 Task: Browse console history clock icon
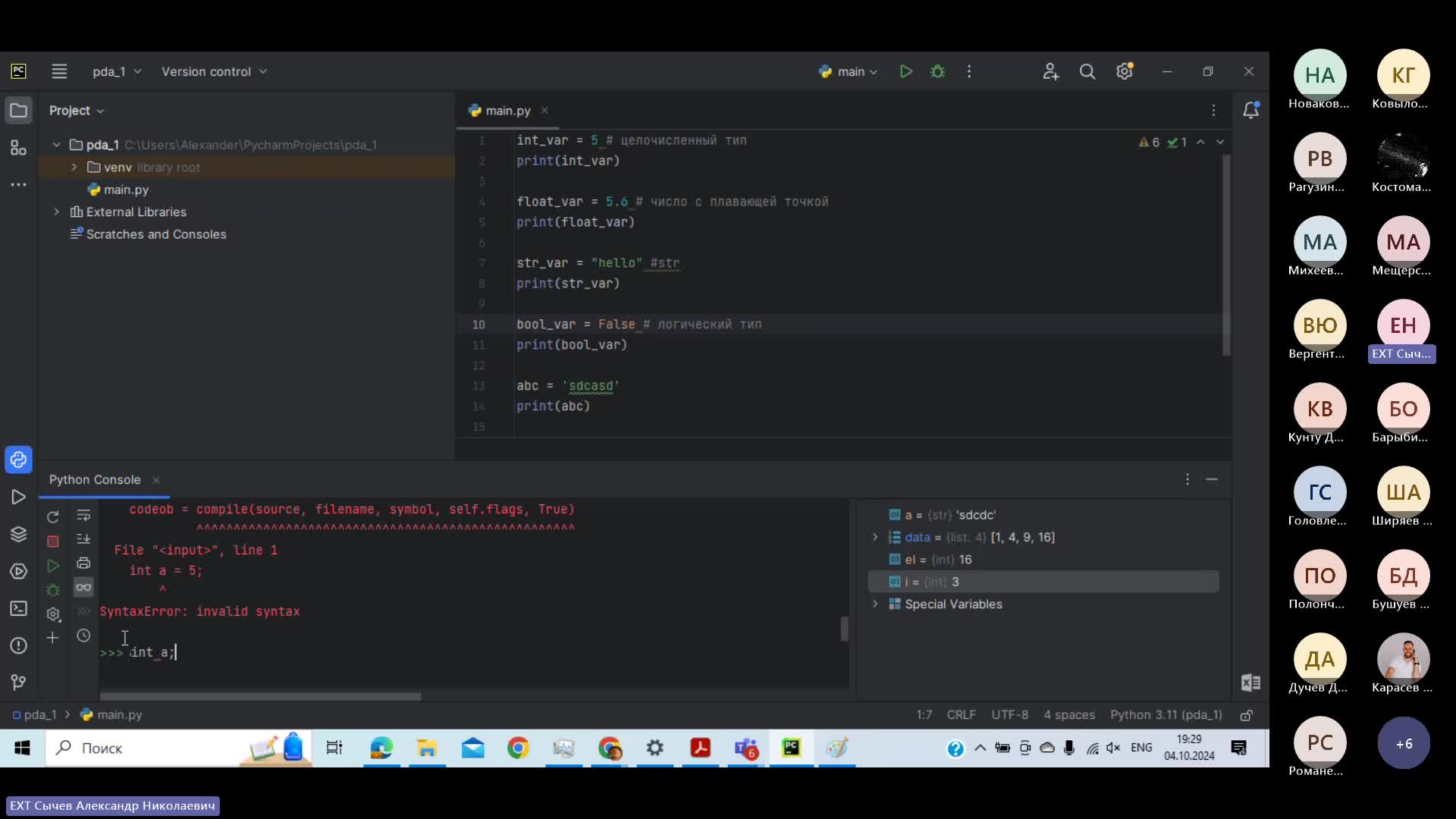coord(83,635)
